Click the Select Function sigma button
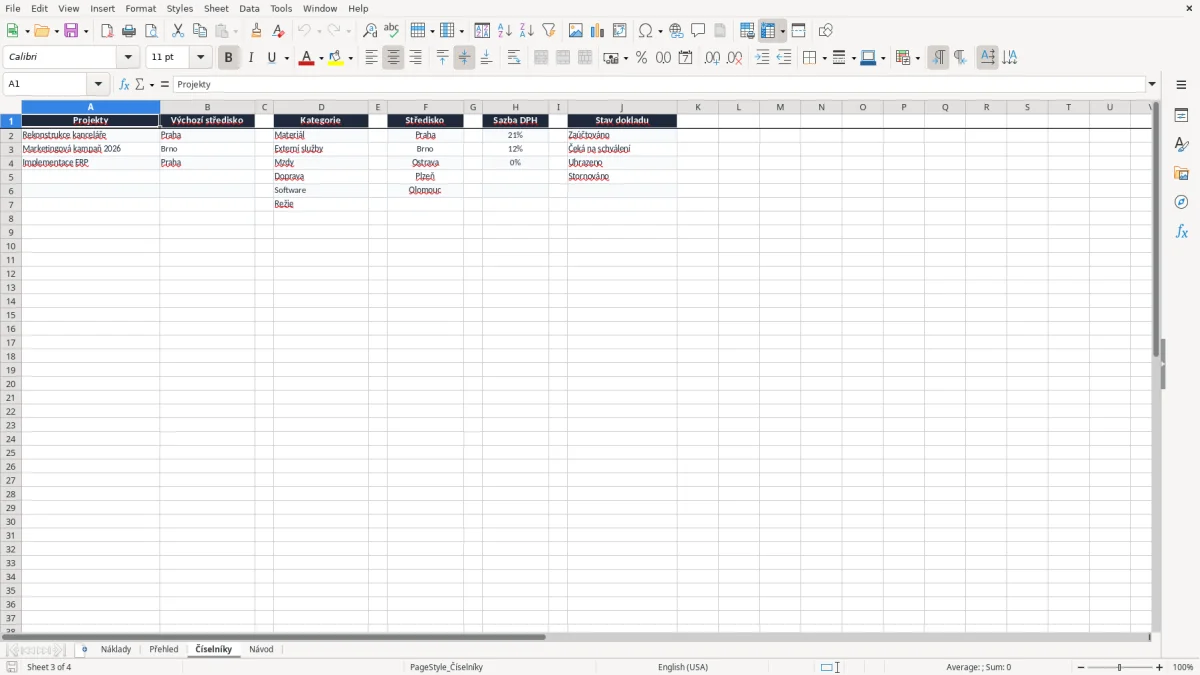 coord(141,85)
